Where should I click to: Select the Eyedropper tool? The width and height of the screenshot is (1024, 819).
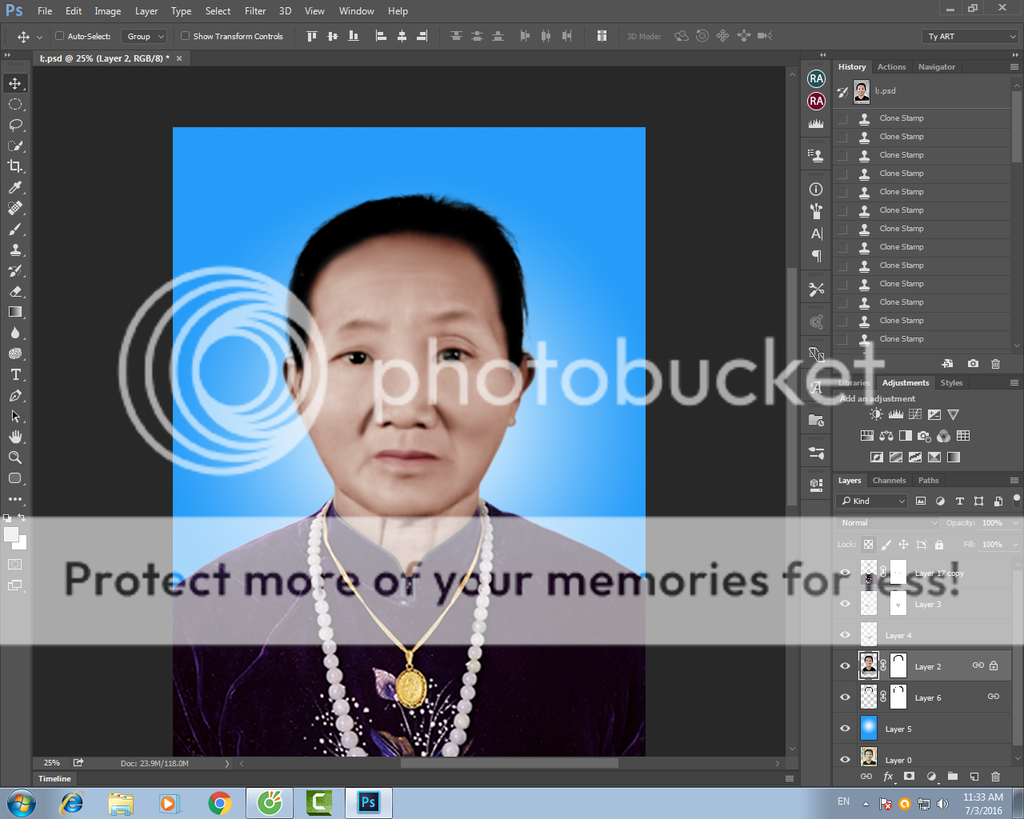point(15,187)
